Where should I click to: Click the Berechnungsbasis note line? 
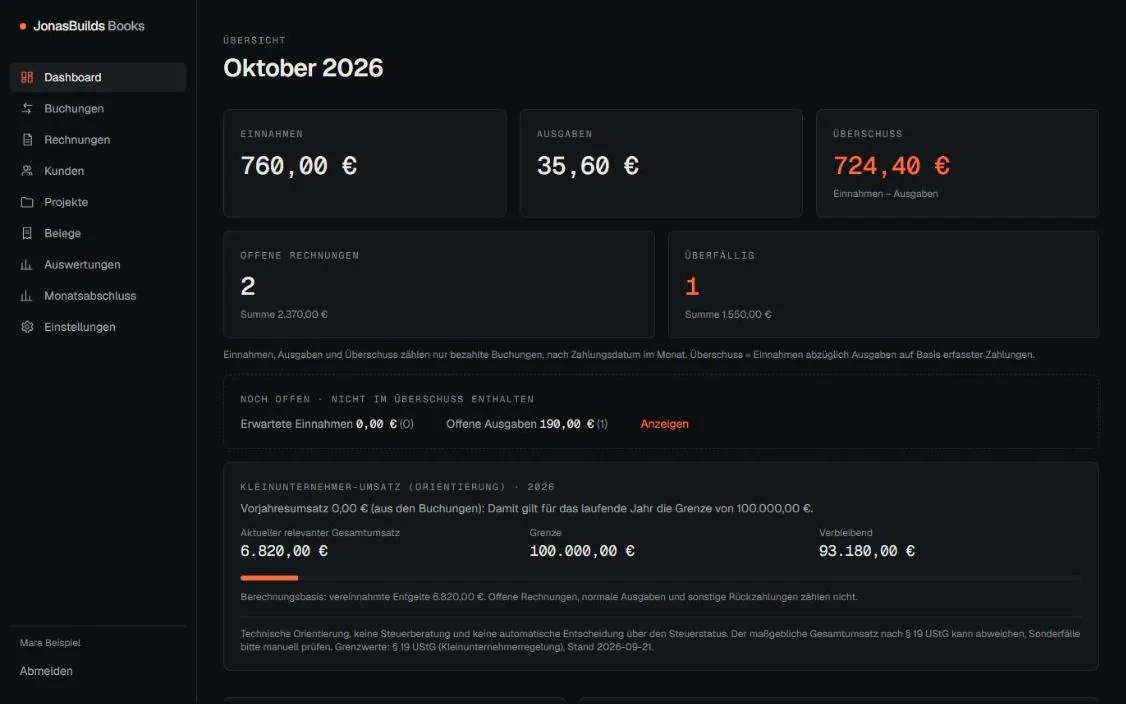(x=549, y=597)
